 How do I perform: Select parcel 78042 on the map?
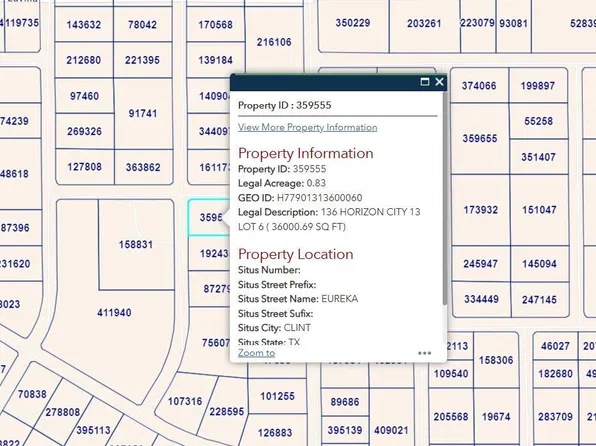tap(142, 25)
